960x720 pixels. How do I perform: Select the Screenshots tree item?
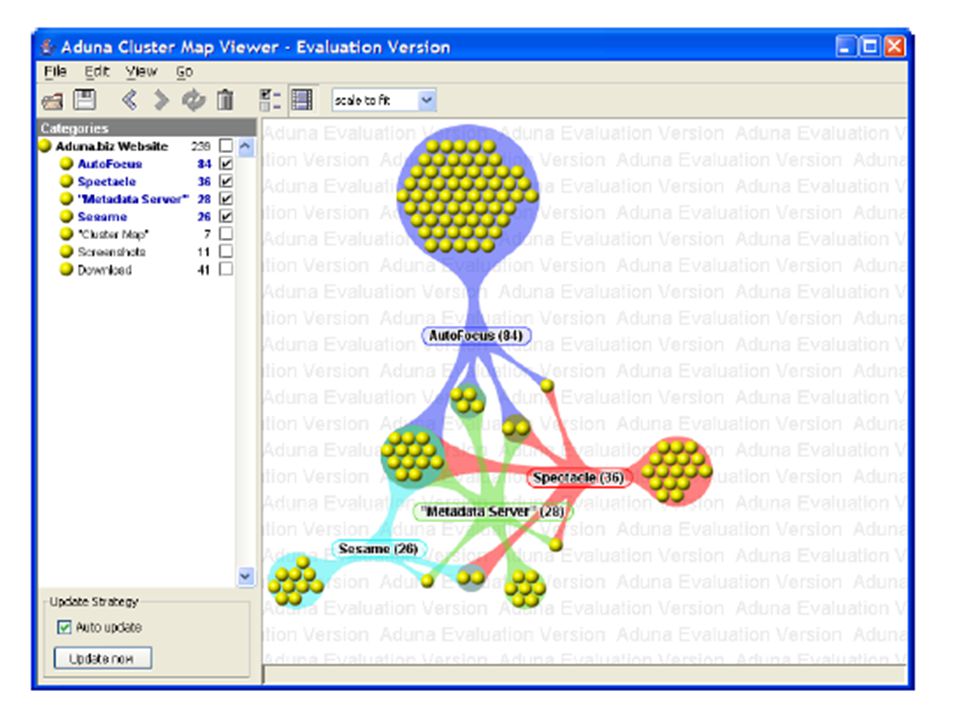(111, 252)
